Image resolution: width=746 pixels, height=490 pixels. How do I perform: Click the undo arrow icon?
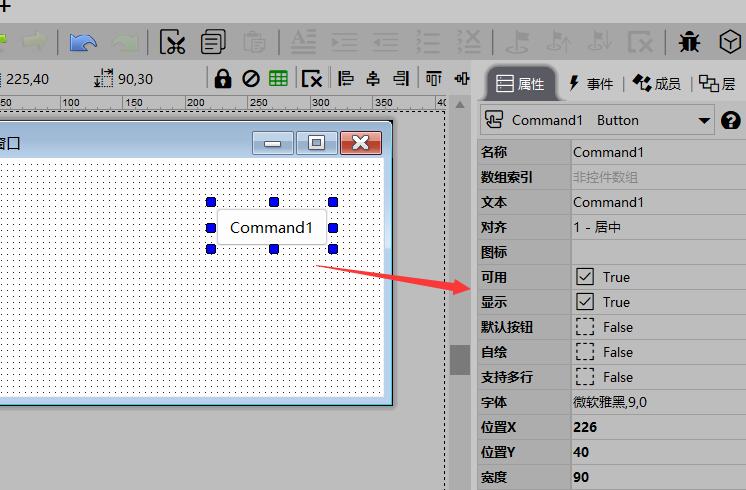(83, 42)
